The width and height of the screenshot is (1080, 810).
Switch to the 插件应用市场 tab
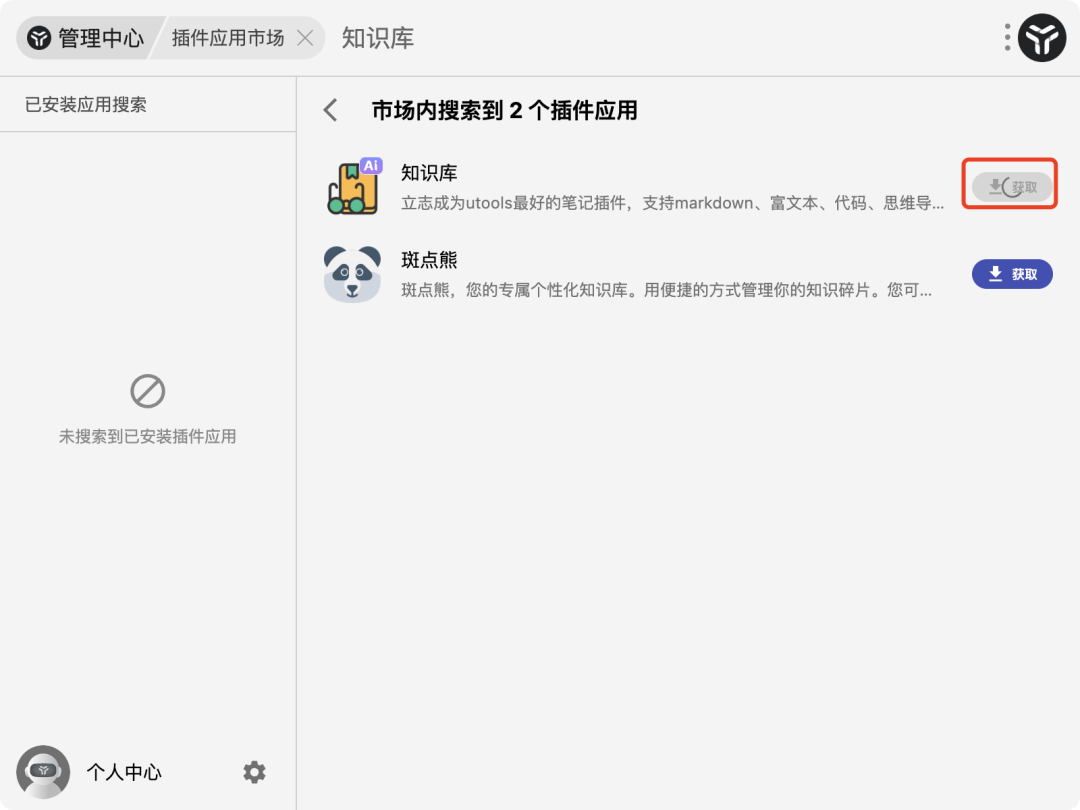click(x=228, y=38)
